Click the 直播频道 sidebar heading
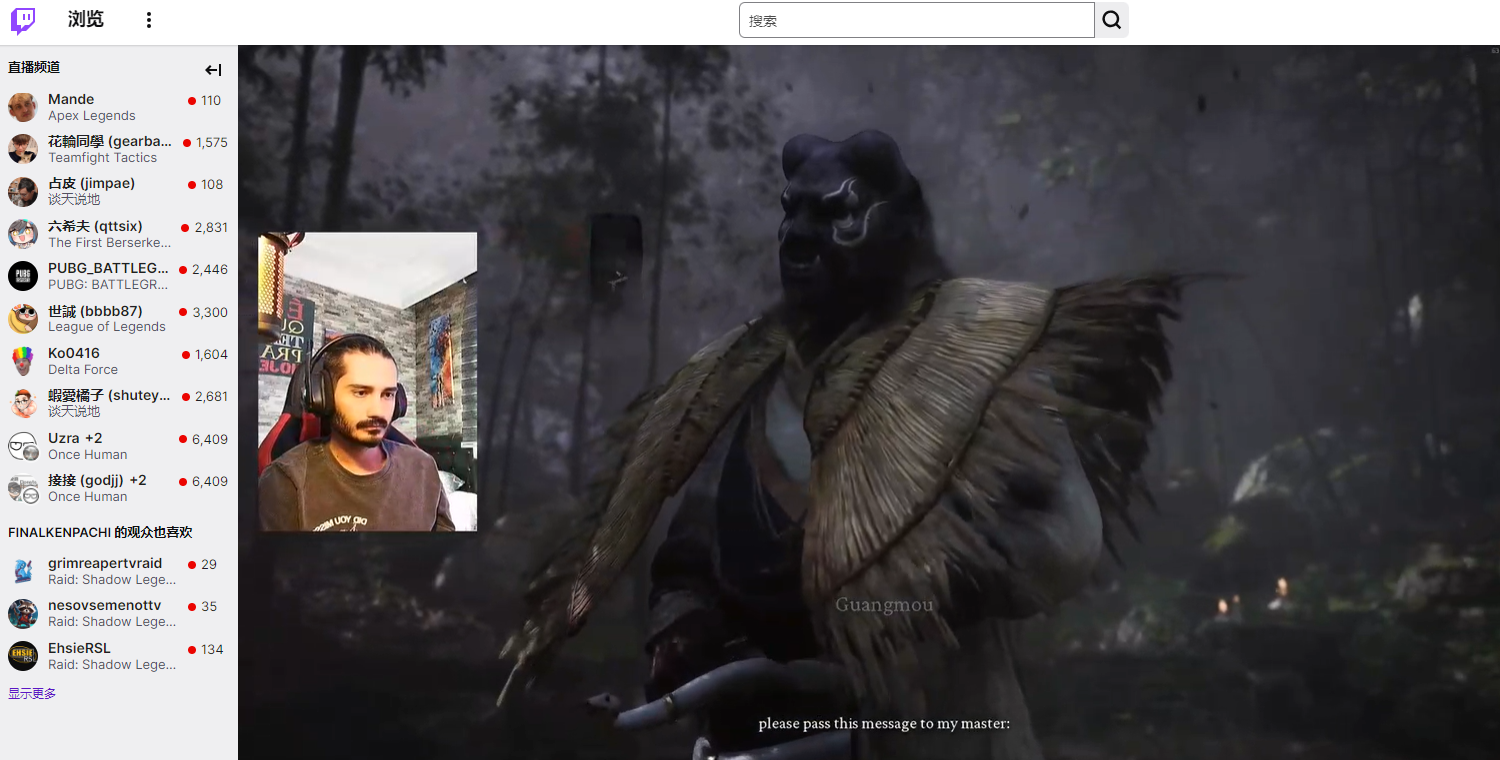 tap(34, 68)
